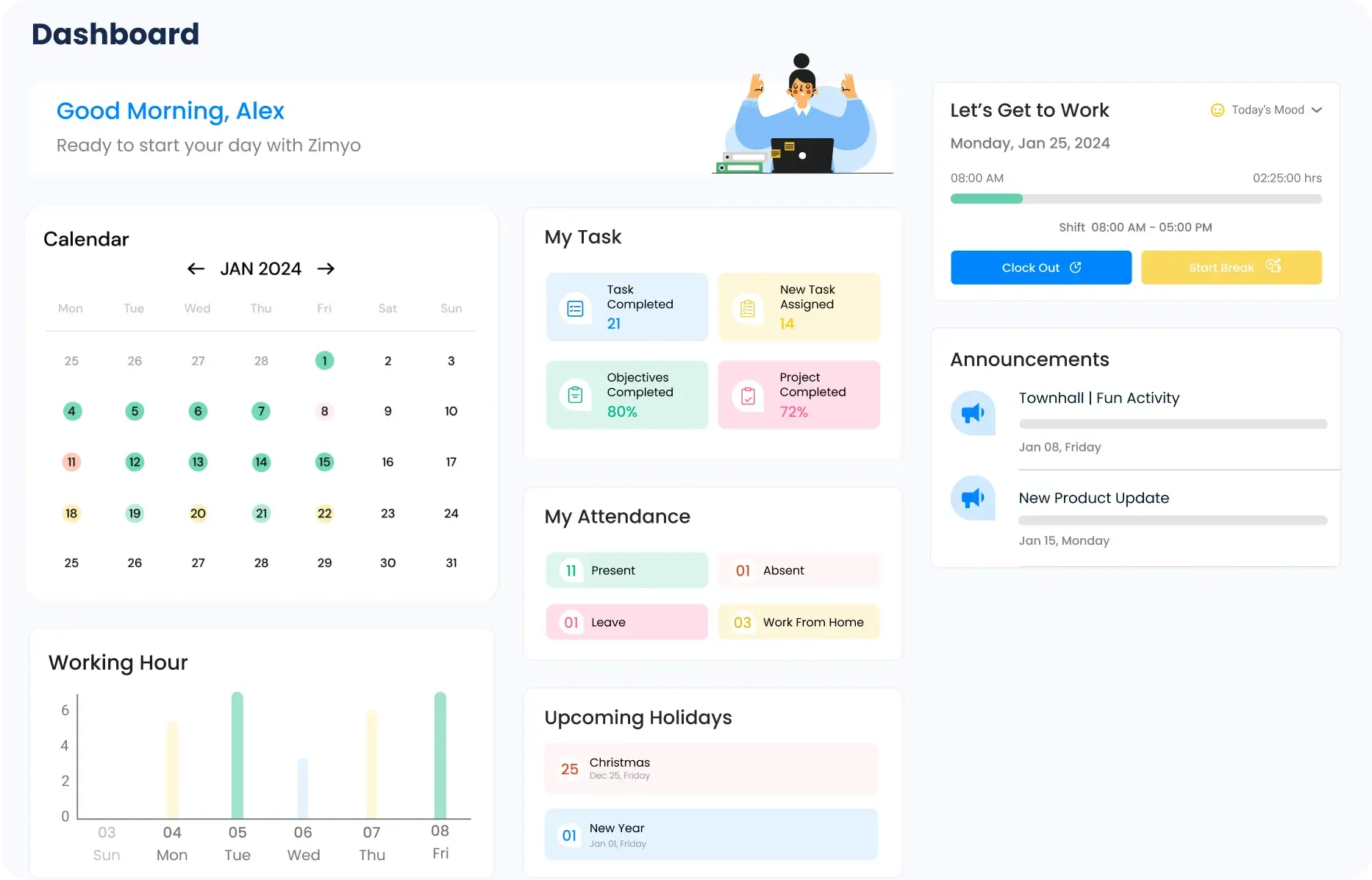This screenshot has width=1372, height=880.
Task: Click the JAN 2024 month label
Action: click(x=260, y=269)
